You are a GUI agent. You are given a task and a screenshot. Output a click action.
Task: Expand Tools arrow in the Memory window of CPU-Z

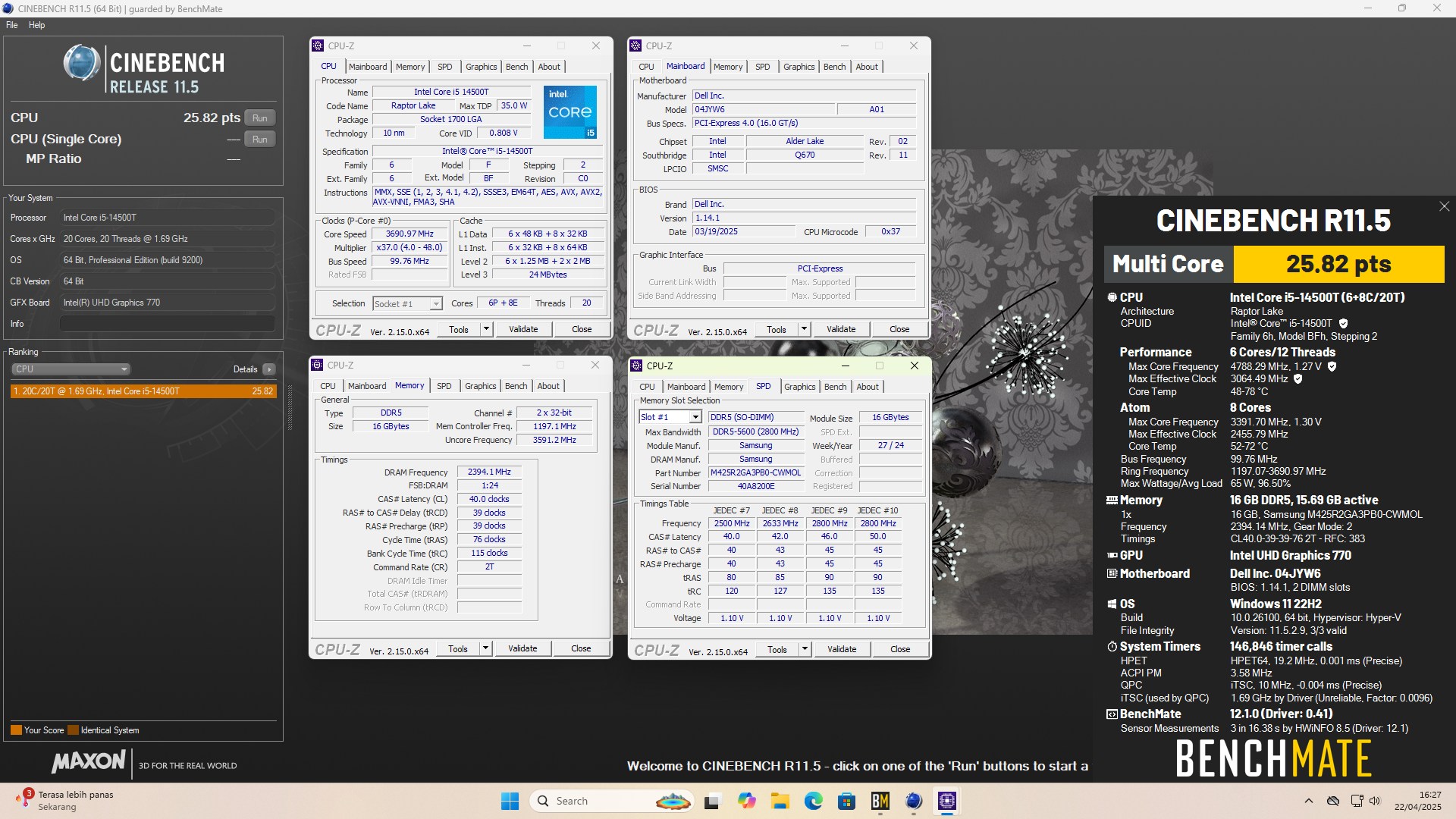point(486,648)
